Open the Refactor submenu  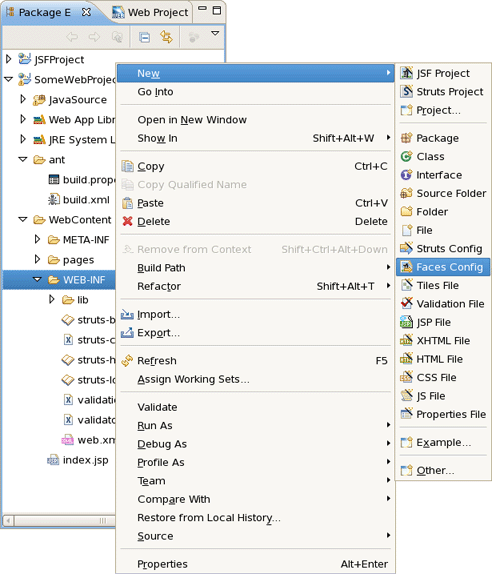coord(256,286)
